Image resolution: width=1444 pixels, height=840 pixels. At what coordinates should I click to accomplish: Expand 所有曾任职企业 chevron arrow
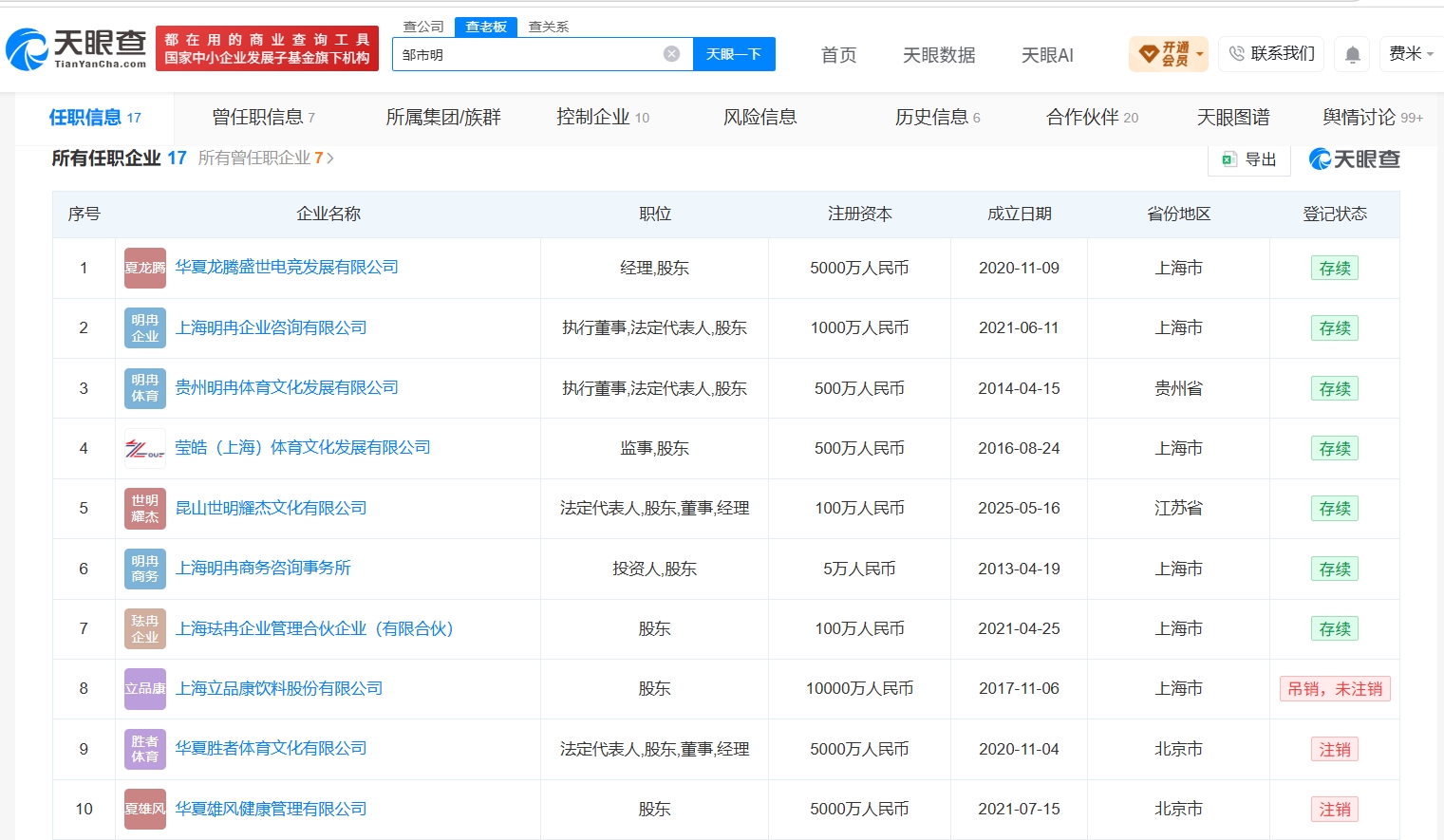point(330,159)
